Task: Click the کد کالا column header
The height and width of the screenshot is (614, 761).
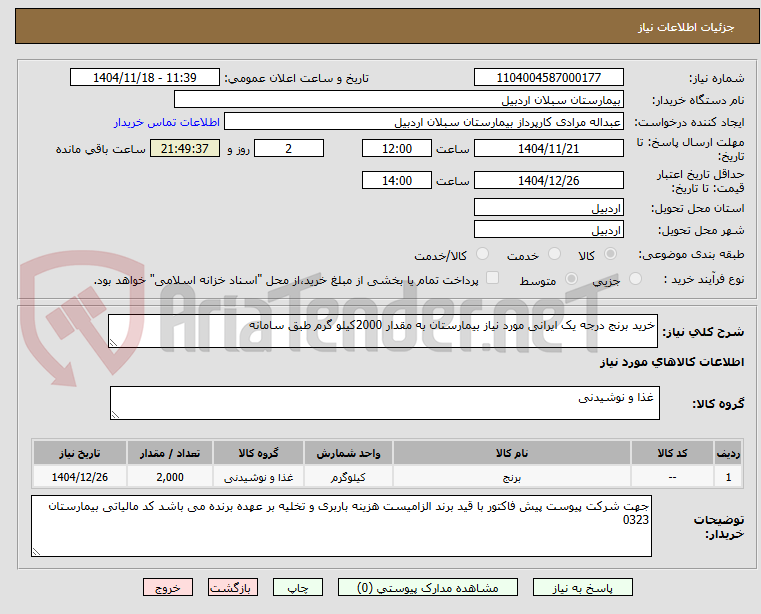Action: click(x=672, y=453)
